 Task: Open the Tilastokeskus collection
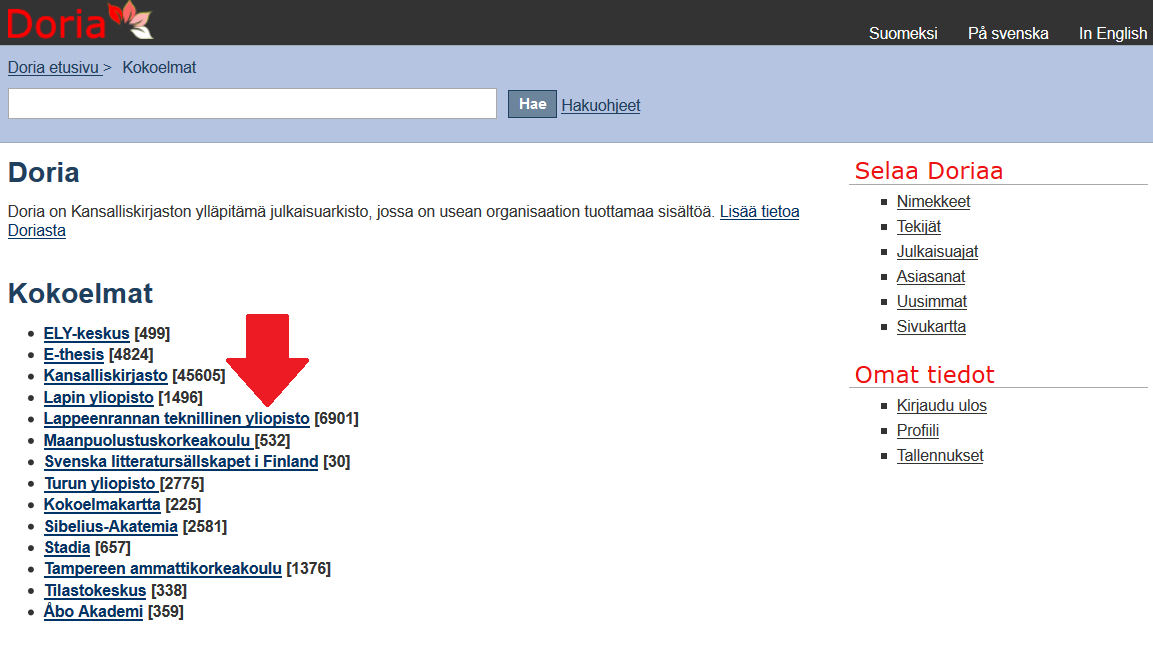pyautogui.click(x=95, y=590)
